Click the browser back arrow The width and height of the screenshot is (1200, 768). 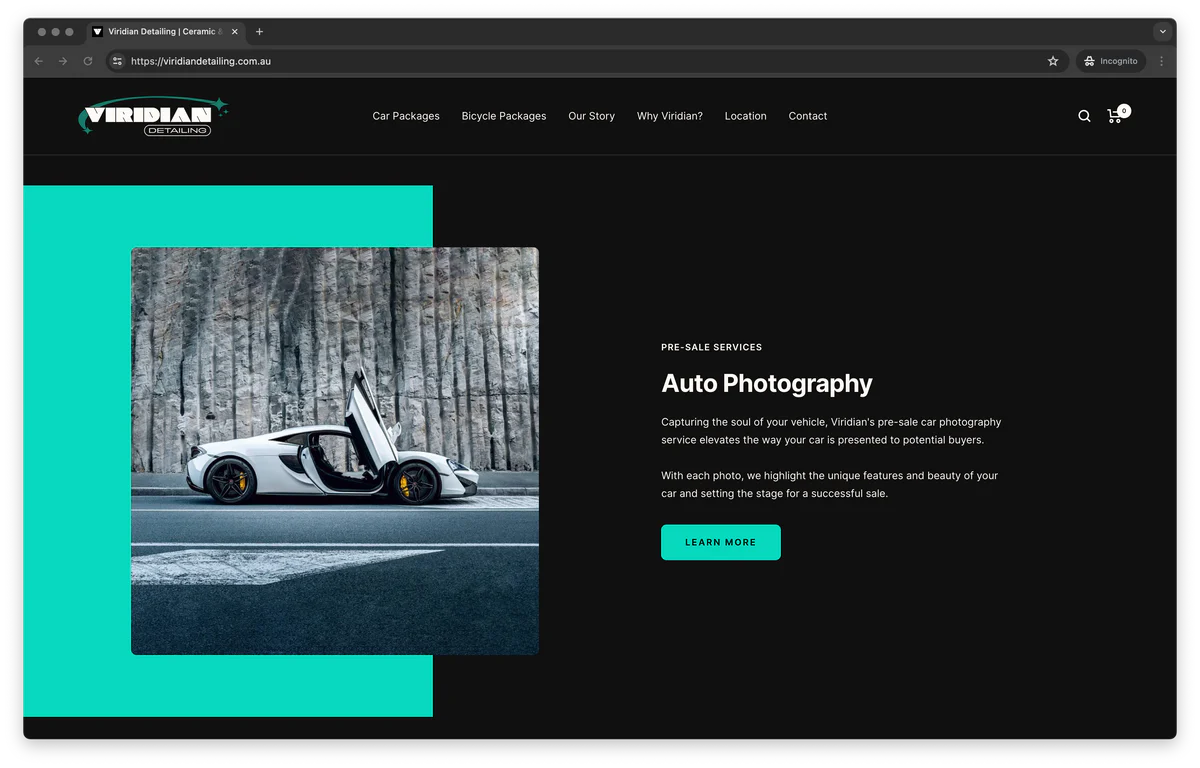pyautogui.click(x=39, y=61)
